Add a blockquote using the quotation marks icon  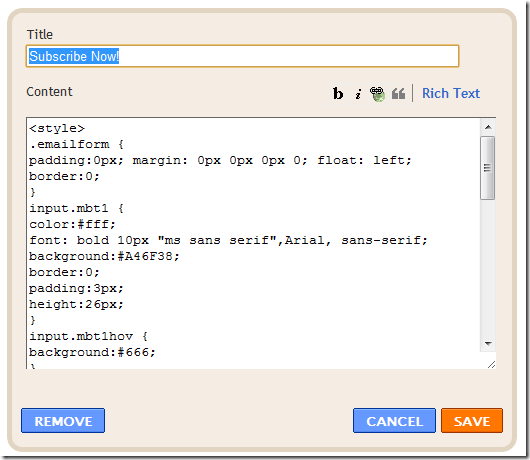point(398,94)
